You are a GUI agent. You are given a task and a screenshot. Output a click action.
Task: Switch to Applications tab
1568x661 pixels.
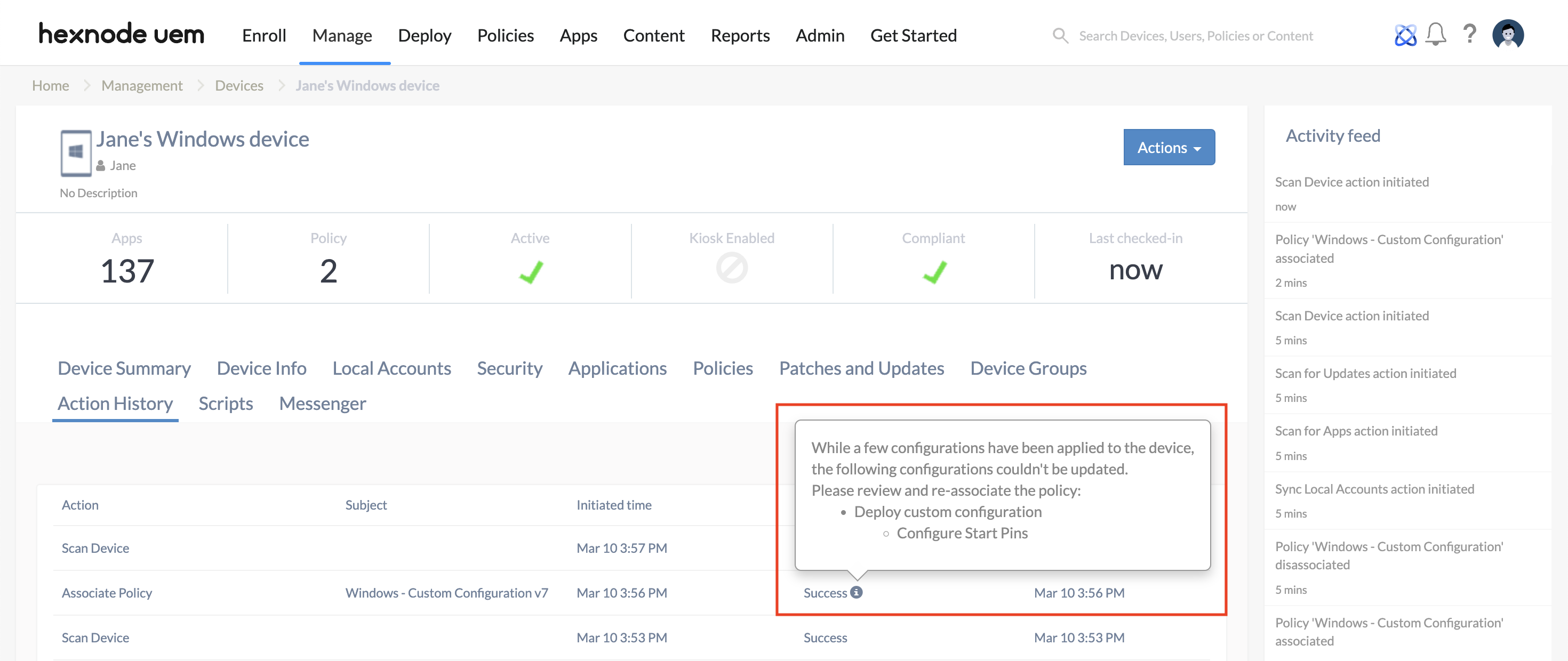point(617,368)
